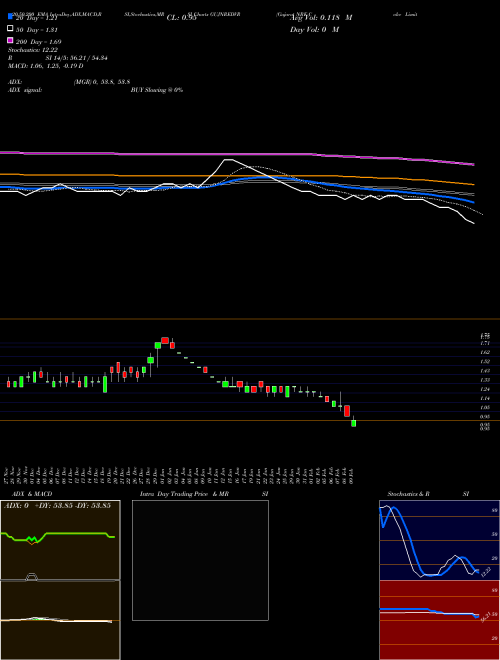
Task: Click the 'MACD: 1.06, 1.25, -0.19 D' readout
Action: pyautogui.click(x=45, y=66)
